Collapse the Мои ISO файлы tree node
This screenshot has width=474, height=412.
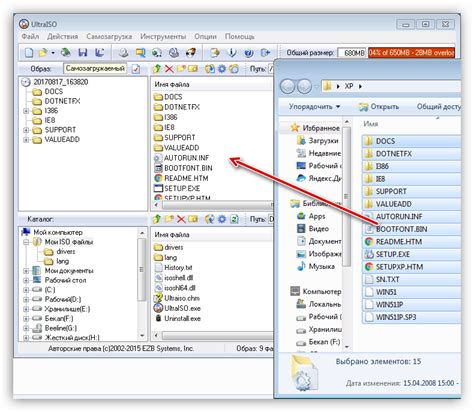tap(26, 242)
